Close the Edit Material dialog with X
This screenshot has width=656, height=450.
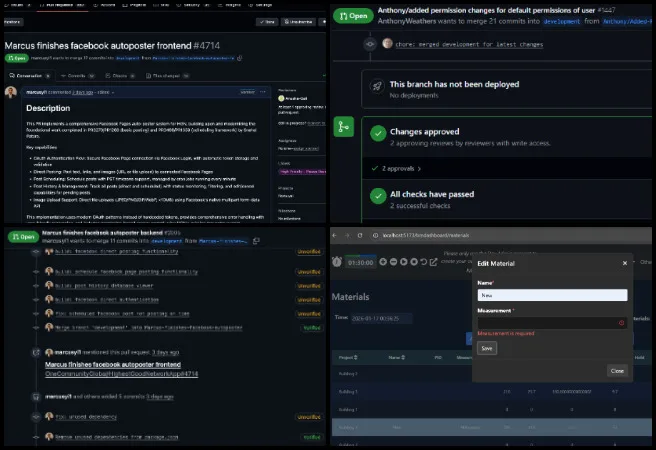click(625, 263)
